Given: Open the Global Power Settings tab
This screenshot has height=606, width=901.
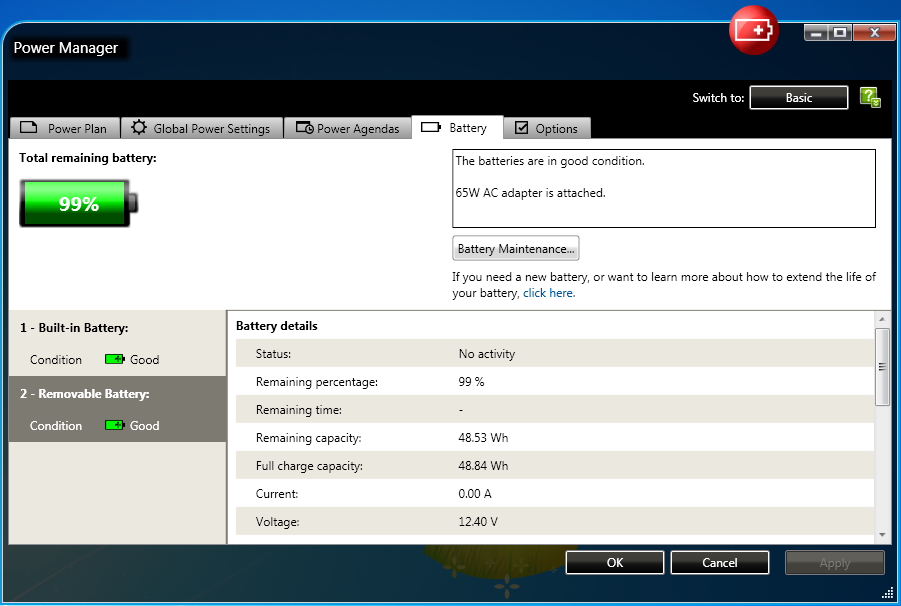Looking at the screenshot, I should pos(202,128).
